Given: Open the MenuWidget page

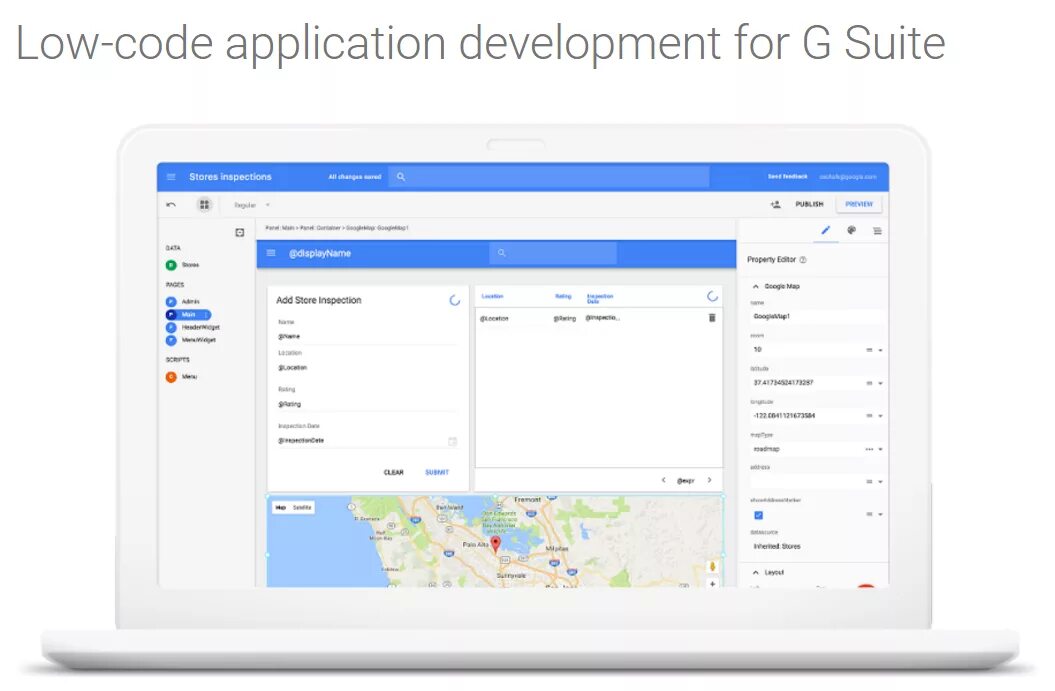Looking at the screenshot, I should pos(191,340).
